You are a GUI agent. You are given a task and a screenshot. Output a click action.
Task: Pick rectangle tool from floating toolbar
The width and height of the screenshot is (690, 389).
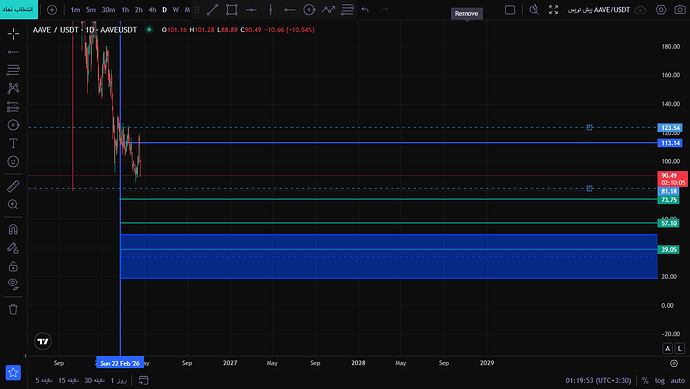(x=232, y=10)
